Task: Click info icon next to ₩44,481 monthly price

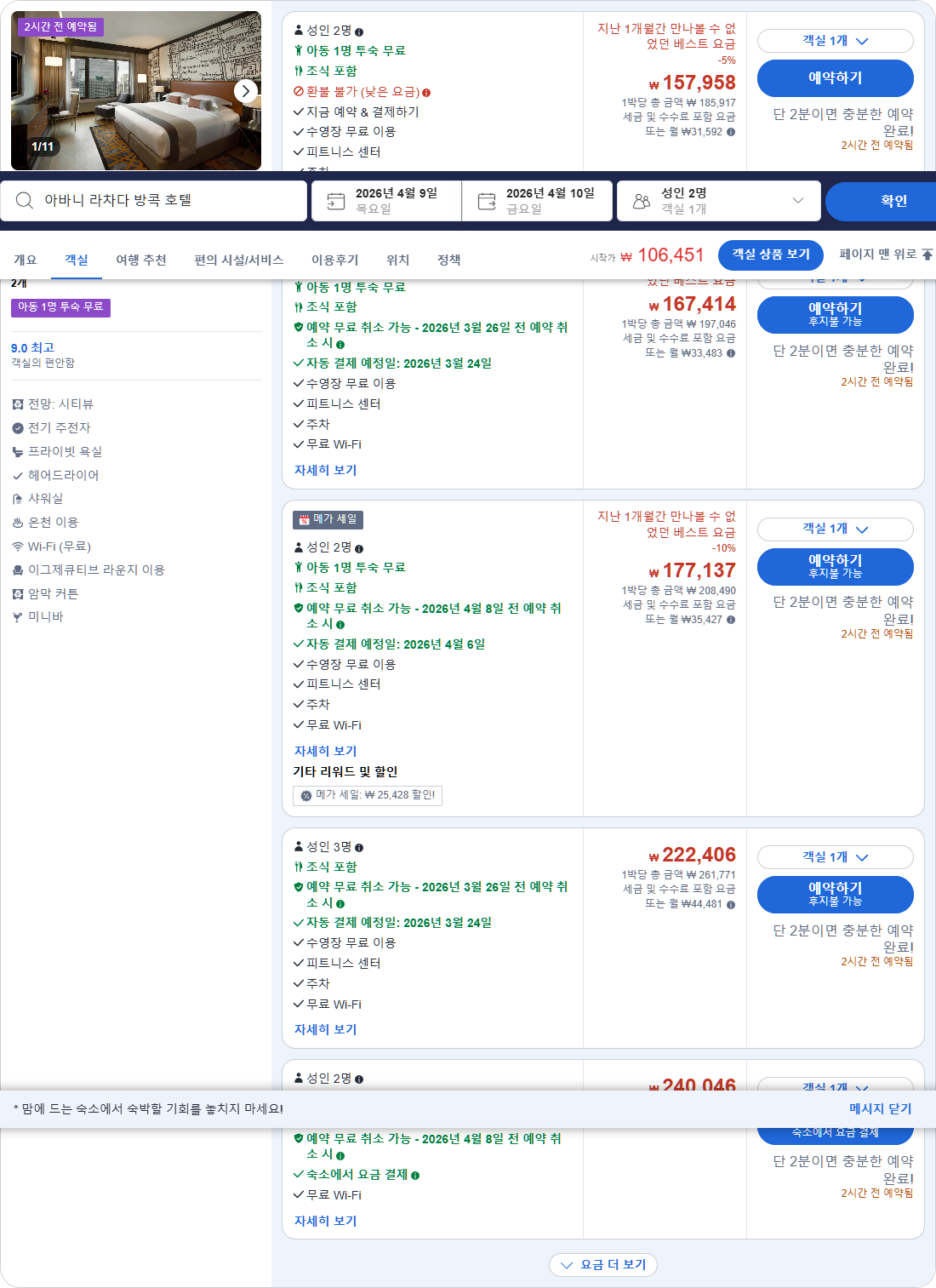Action: click(x=731, y=905)
